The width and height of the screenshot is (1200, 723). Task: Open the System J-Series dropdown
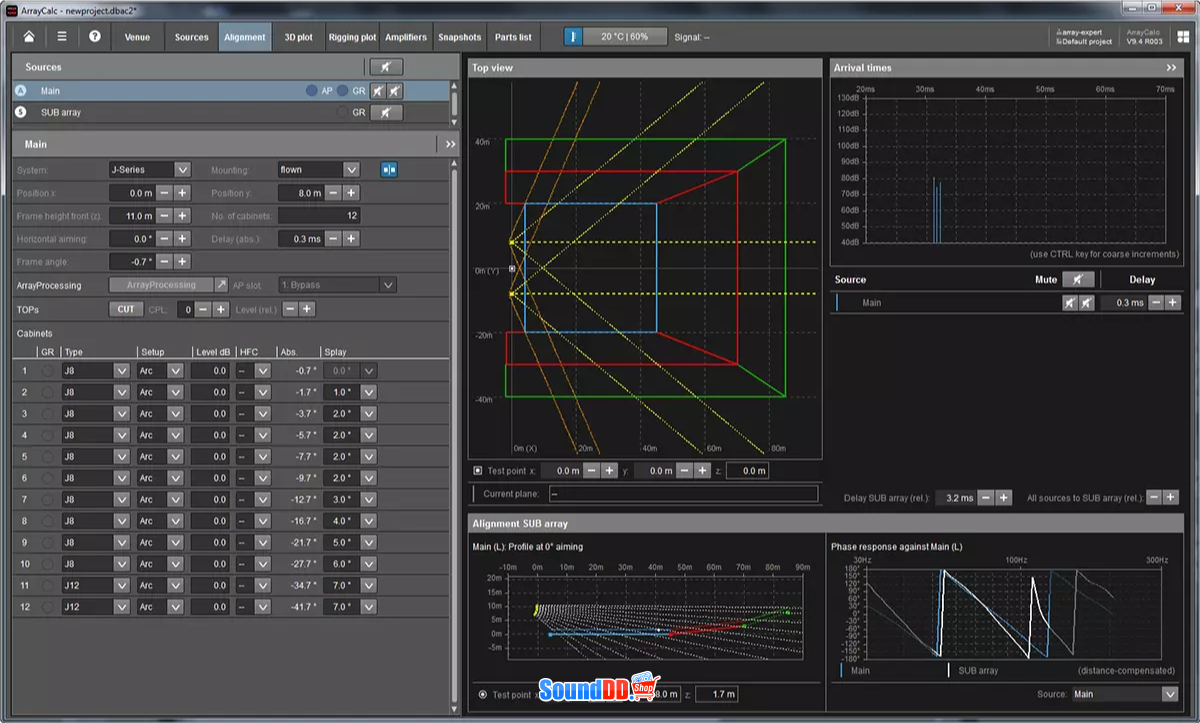(x=182, y=170)
